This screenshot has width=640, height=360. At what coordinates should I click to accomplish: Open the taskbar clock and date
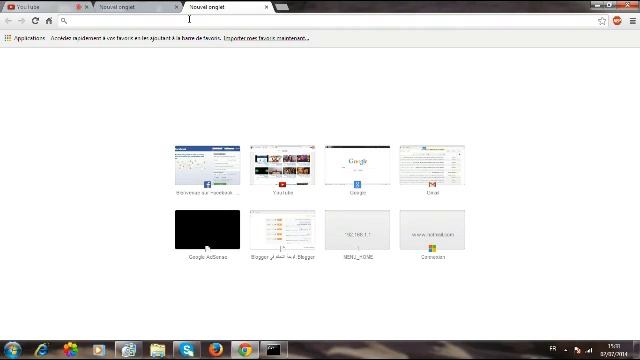point(614,350)
